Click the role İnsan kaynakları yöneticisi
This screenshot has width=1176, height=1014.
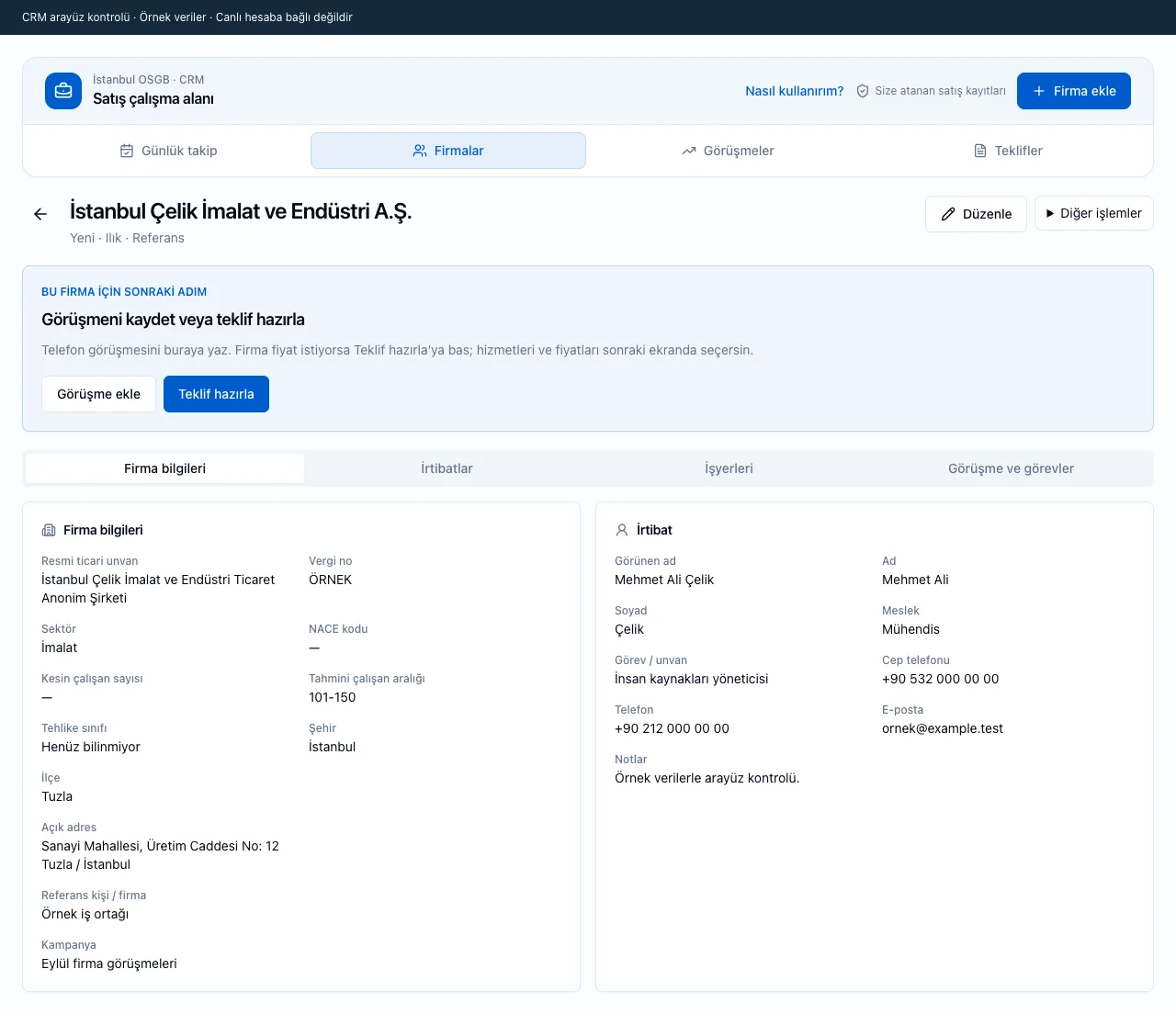point(692,679)
